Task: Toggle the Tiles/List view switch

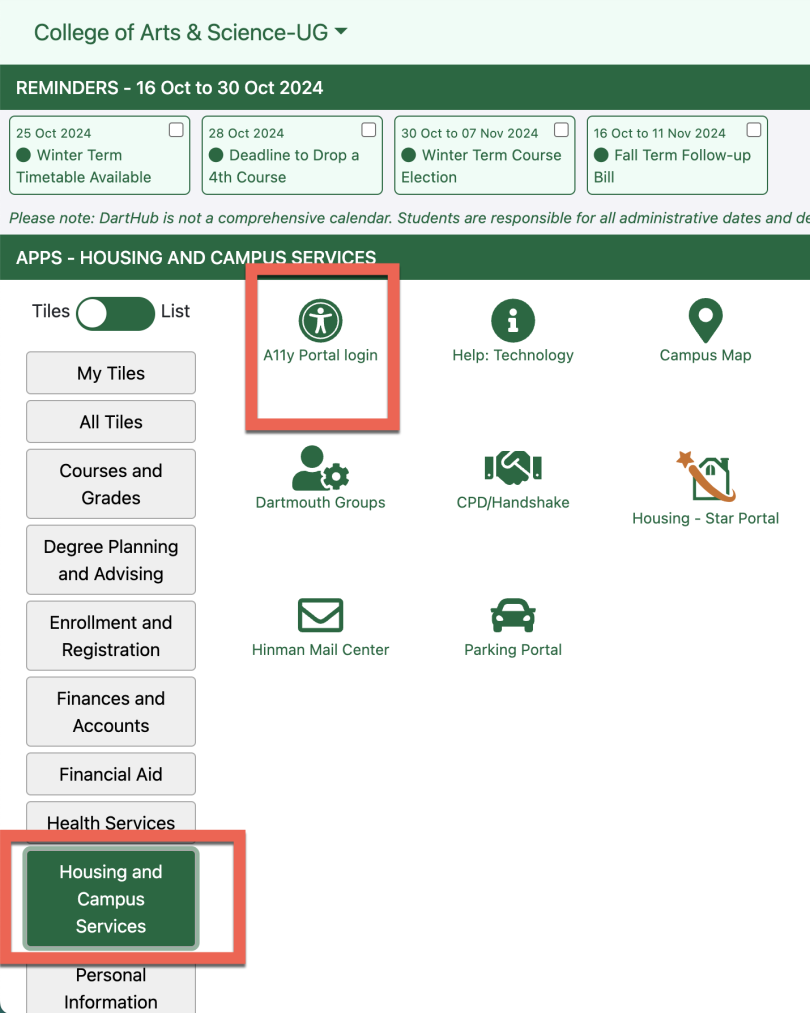Action: [116, 314]
